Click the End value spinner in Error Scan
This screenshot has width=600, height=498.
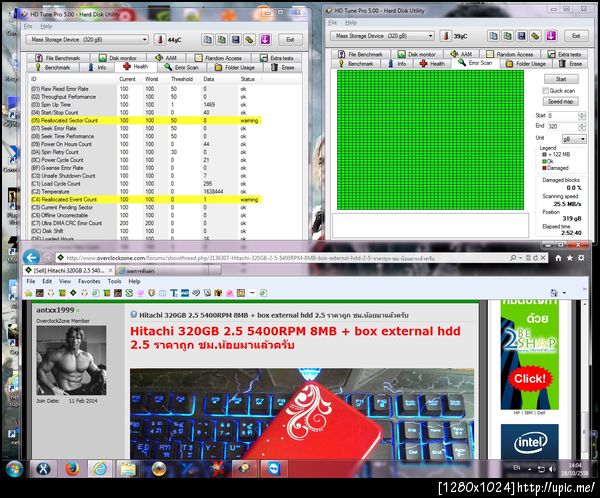tap(582, 126)
